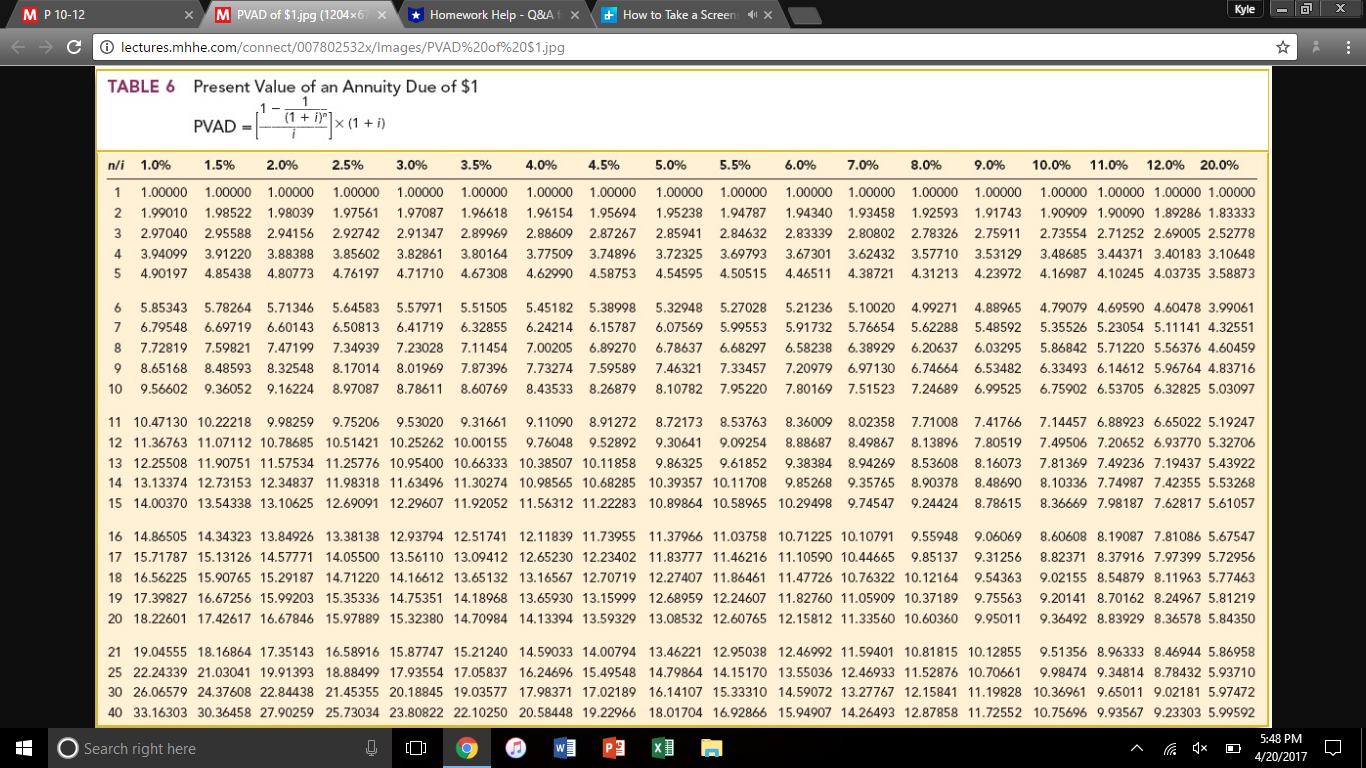Close the Homework Help tab
Image resolution: width=1366 pixels, height=768 pixels.
point(575,15)
